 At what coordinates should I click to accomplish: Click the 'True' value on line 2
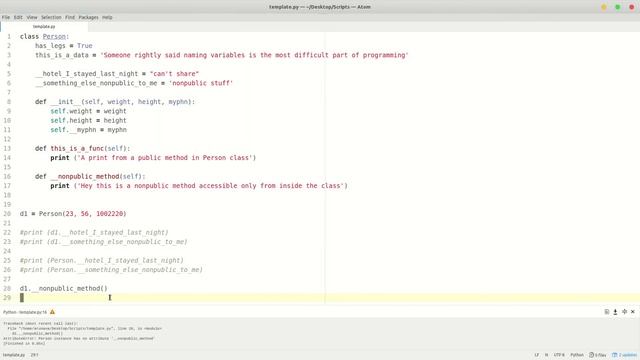tap(84, 46)
